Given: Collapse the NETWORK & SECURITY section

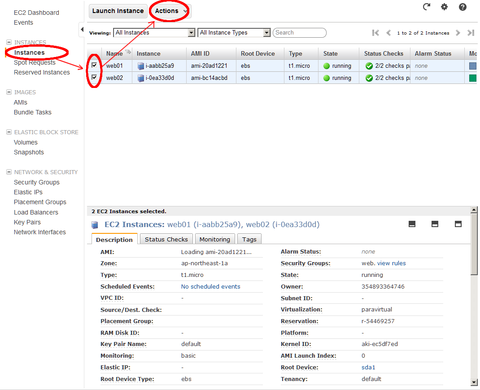Looking at the screenshot, I should coord(9,172).
